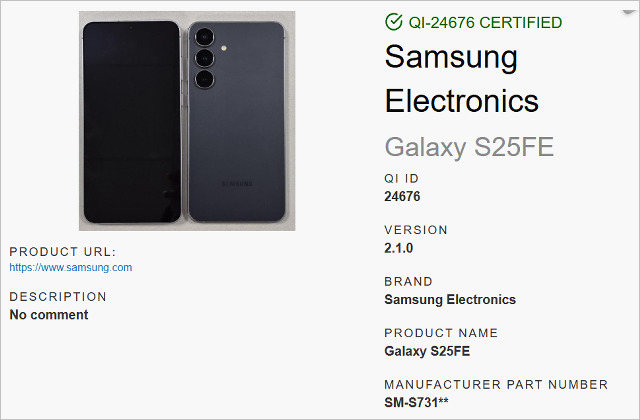
Task: Click the No comment description text
Action: pyautogui.click(x=49, y=315)
